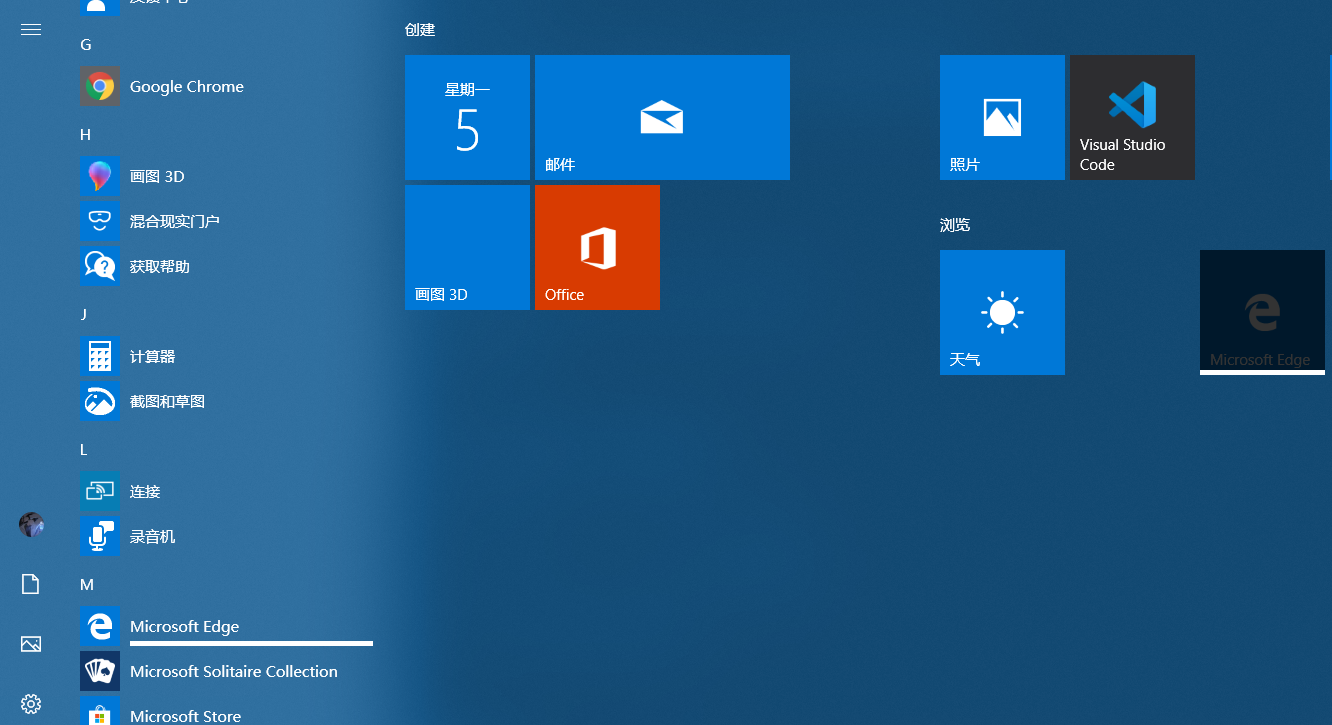1332x725 pixels.
Task: Open the 邮件 mail tile
Action: pyautogui.click(x=662, y=117)
